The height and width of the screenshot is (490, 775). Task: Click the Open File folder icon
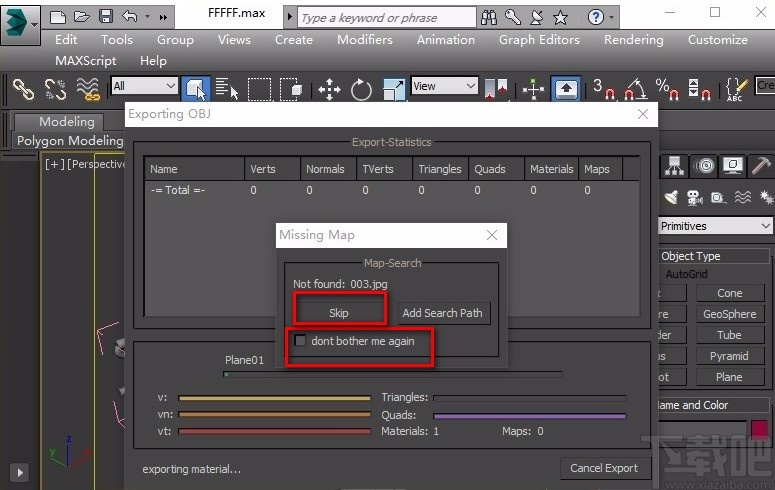(82, 17)
